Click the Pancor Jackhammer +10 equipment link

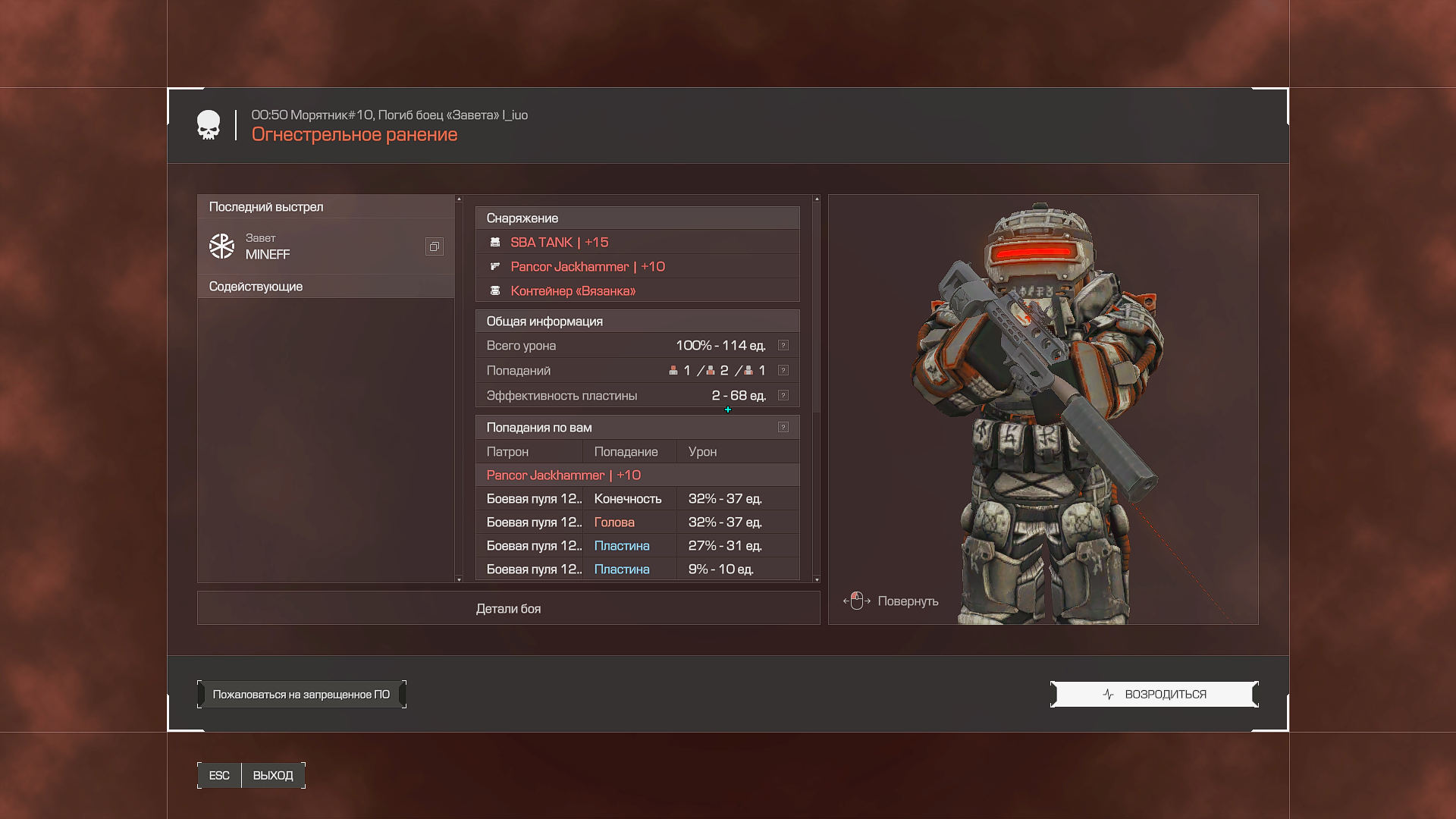click(588, 267)
